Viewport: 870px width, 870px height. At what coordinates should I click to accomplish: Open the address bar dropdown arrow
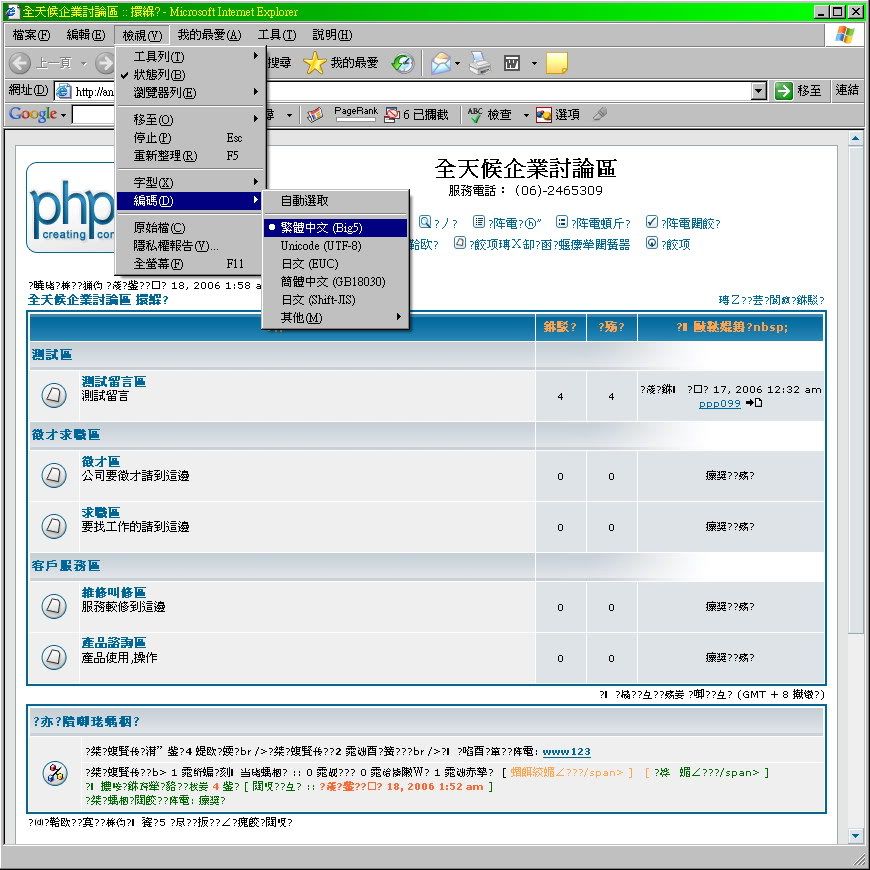(759, 90)
